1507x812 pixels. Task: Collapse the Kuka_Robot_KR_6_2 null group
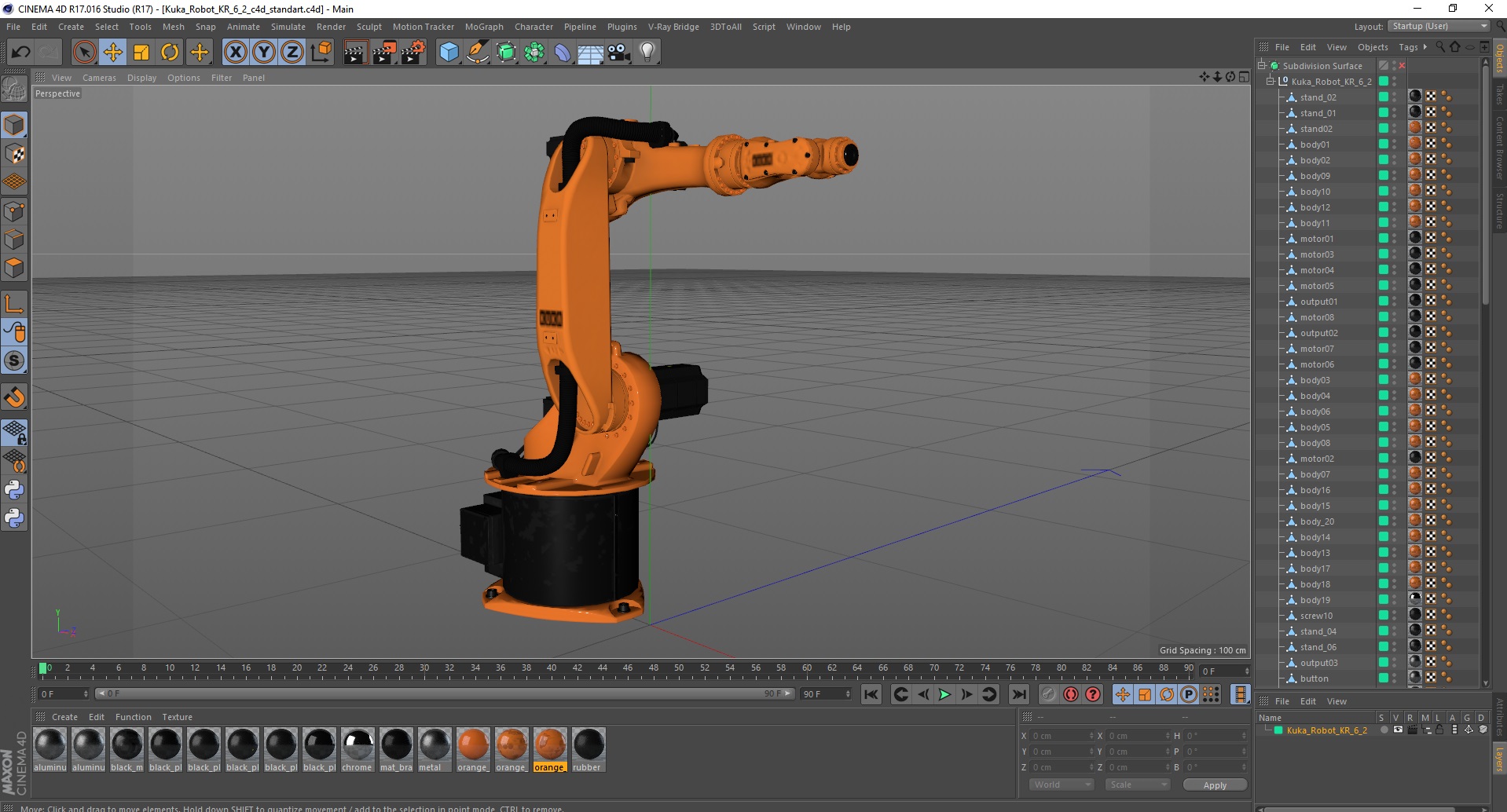1270,82
